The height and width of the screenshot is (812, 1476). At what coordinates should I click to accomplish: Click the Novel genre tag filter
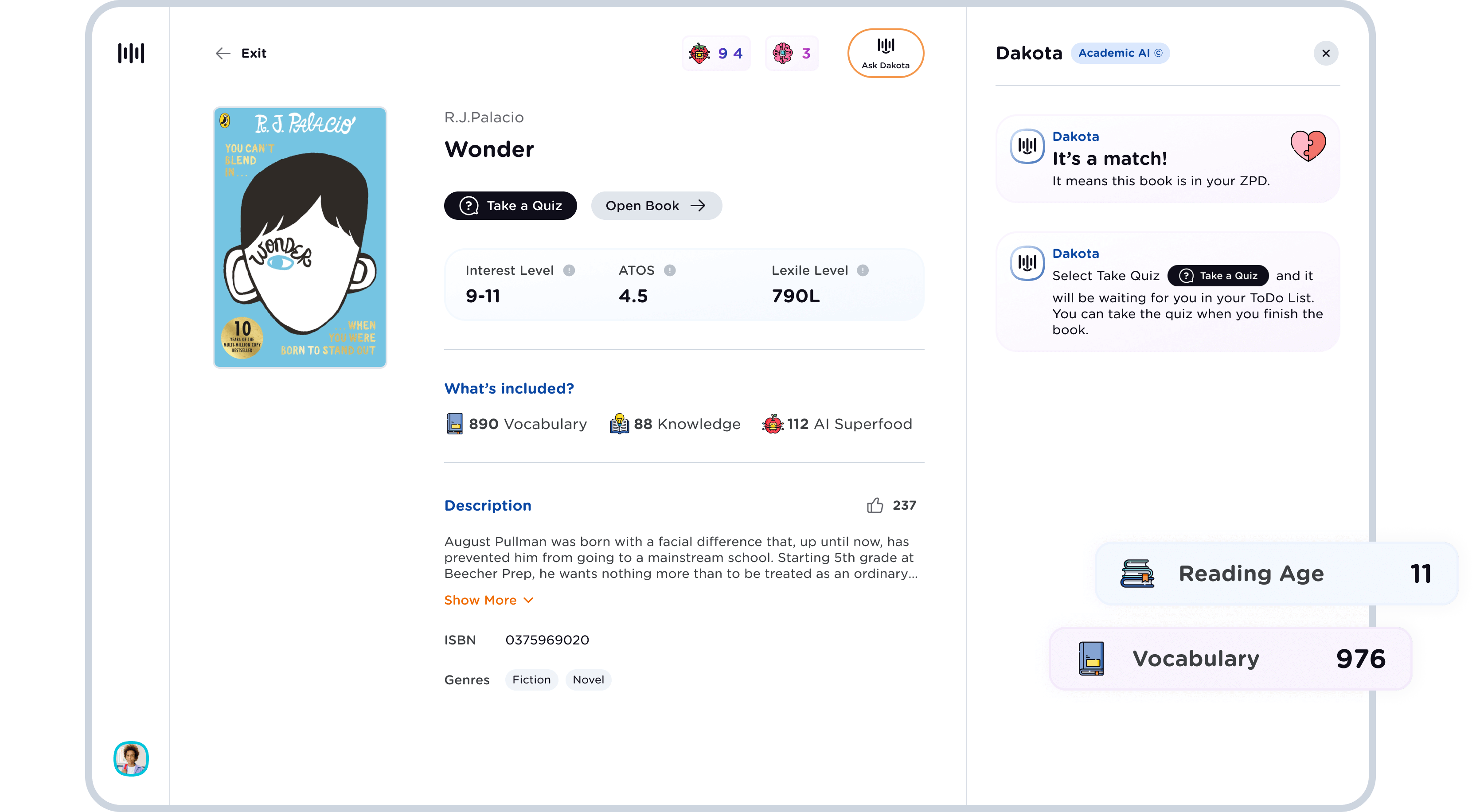tap(589, 680)
